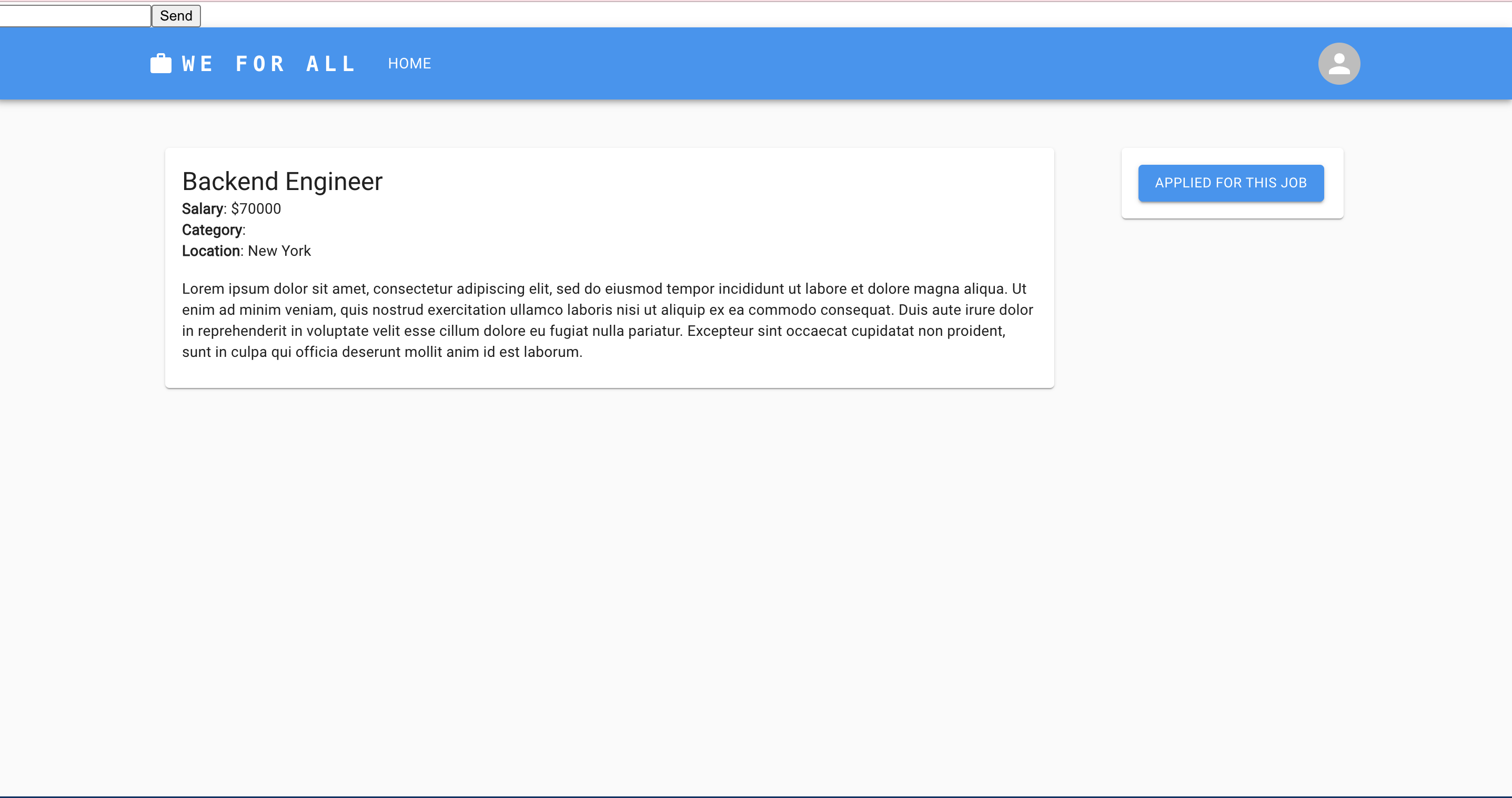Viewport: 1512px width, 798px height.
Task: Click the first line of Lorem ipsum description
Action: point(603,289)
